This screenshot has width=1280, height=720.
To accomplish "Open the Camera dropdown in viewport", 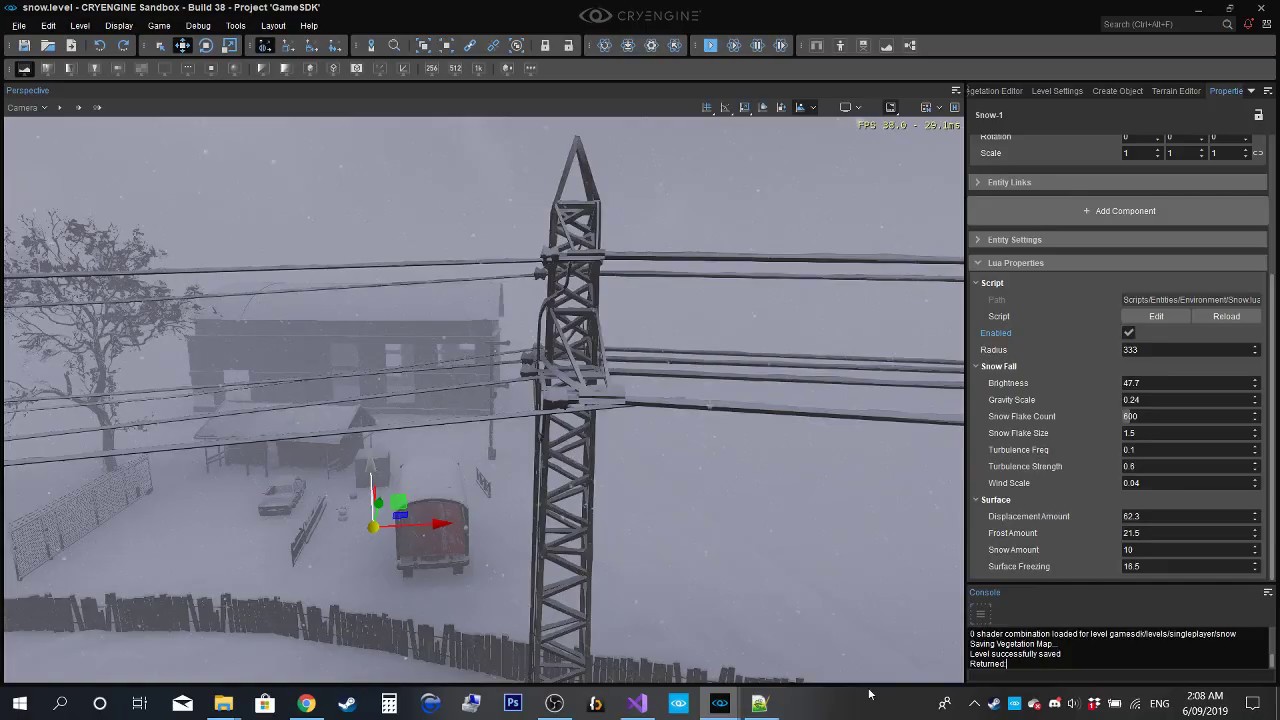I will 27,107.
